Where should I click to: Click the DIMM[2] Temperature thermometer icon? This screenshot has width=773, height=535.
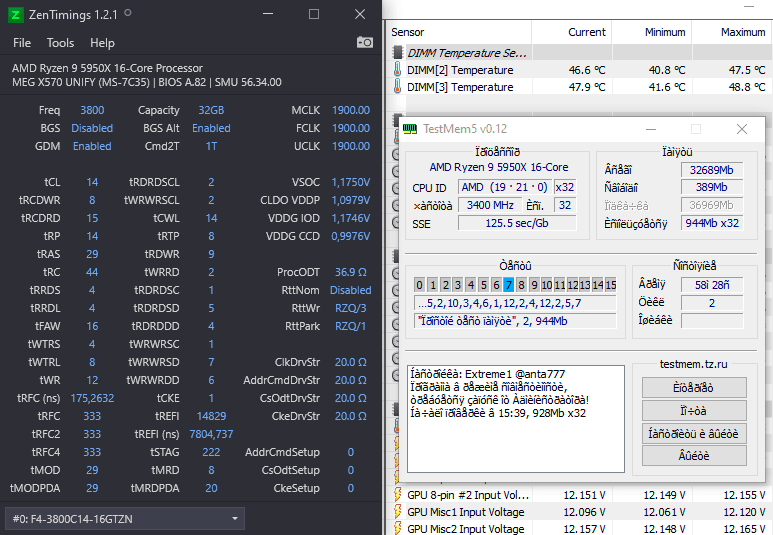[397, 70]
